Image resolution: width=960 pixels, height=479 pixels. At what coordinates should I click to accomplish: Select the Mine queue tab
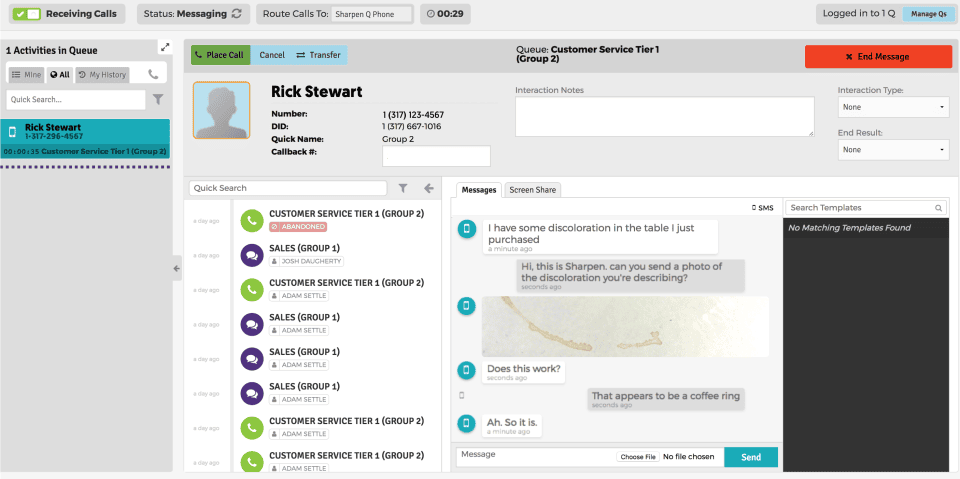(26, 75)
